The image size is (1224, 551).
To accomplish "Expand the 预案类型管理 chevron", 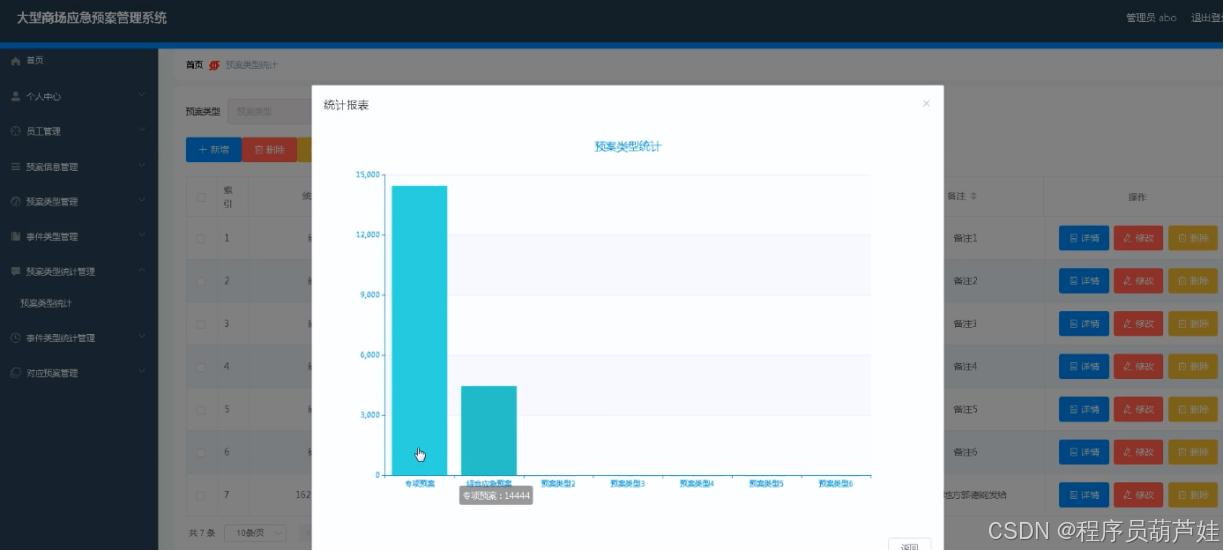I will [x=142, y=200].
